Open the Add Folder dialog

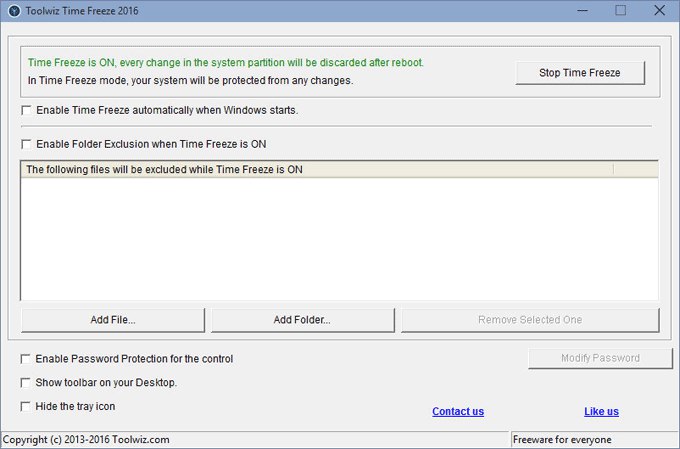pos(302,320)
